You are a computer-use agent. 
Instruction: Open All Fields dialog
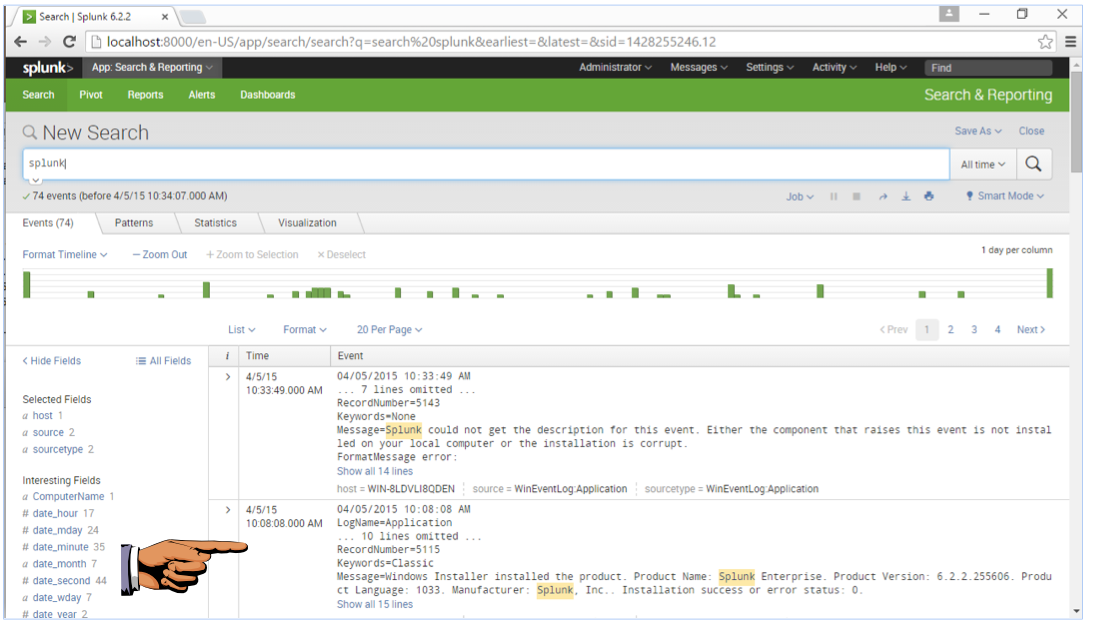pyautogui.click(x=163, y=361)
